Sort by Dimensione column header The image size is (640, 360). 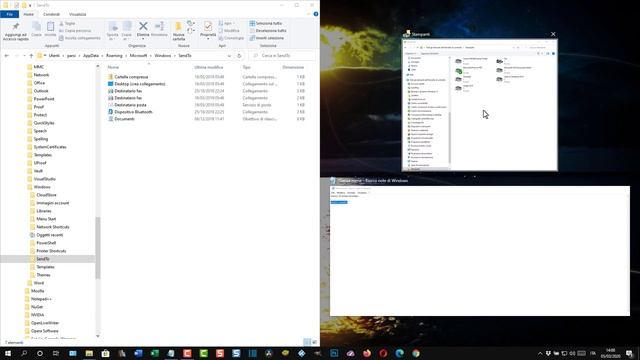[293, 67]
